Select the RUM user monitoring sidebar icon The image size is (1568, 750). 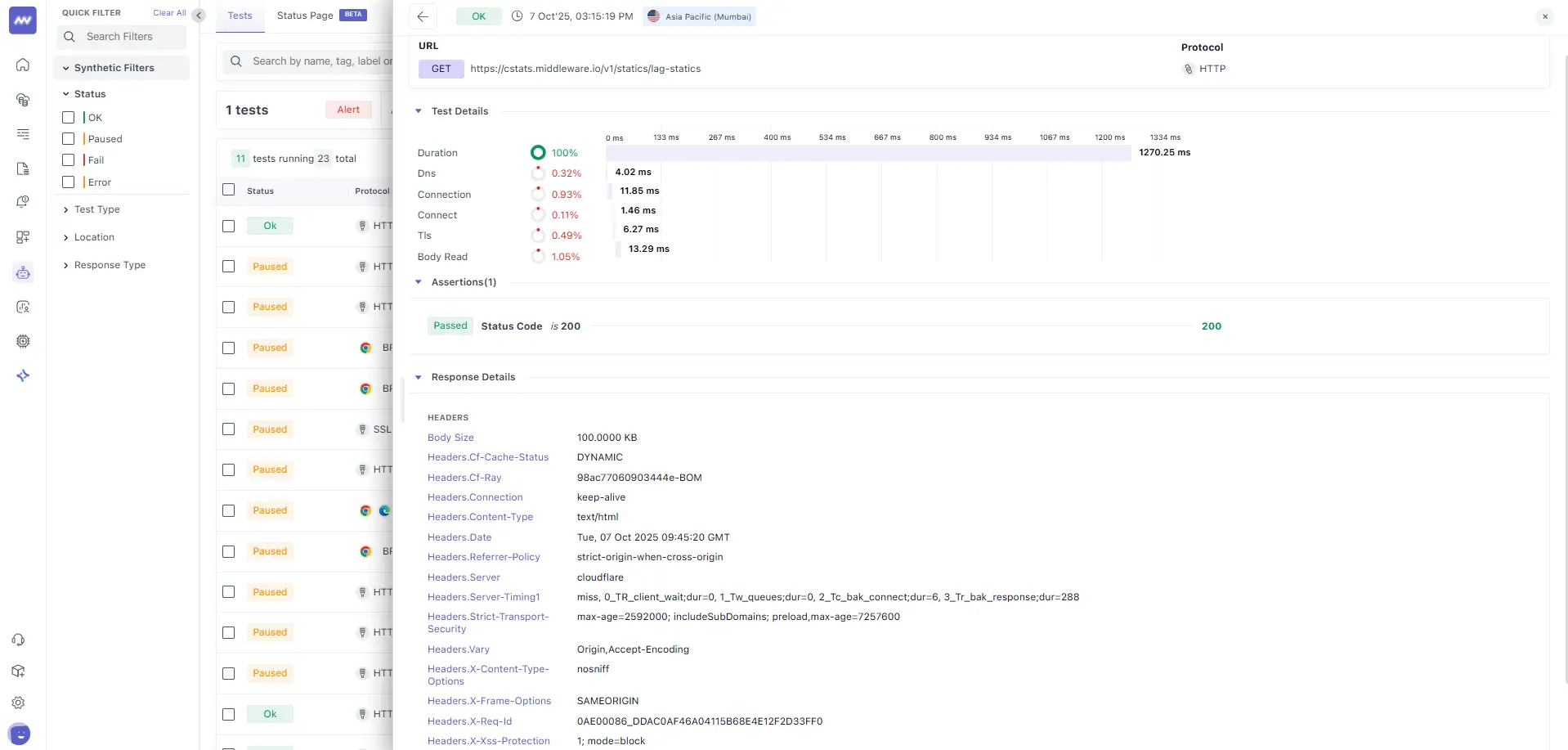(23, 307)
